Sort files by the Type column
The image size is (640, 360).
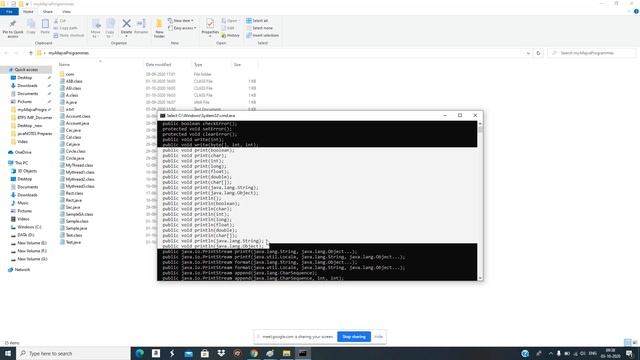click(198, 64)
